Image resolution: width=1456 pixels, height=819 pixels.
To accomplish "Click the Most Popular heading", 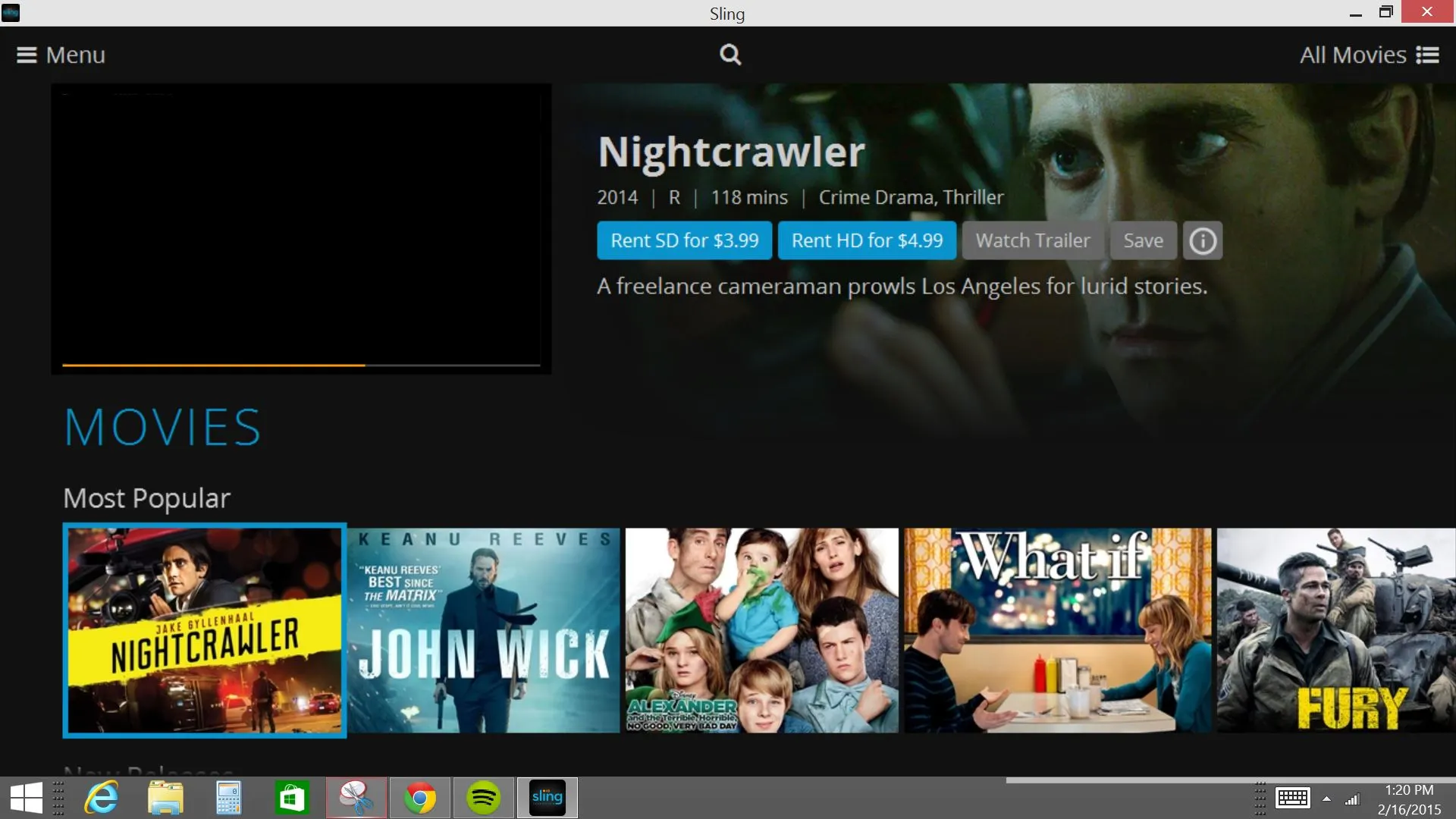I will click(x=147, y=499).
